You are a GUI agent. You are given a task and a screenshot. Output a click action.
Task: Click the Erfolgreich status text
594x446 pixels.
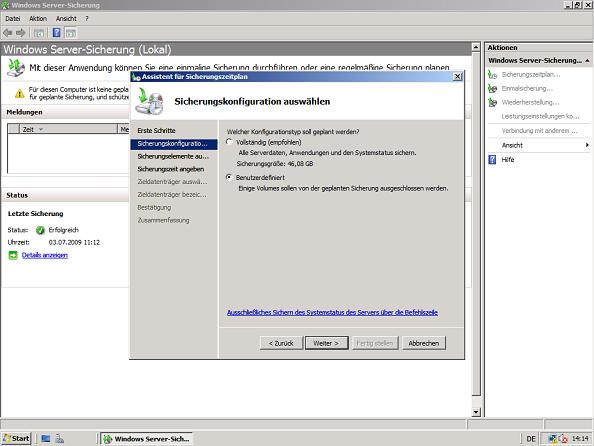64,230
